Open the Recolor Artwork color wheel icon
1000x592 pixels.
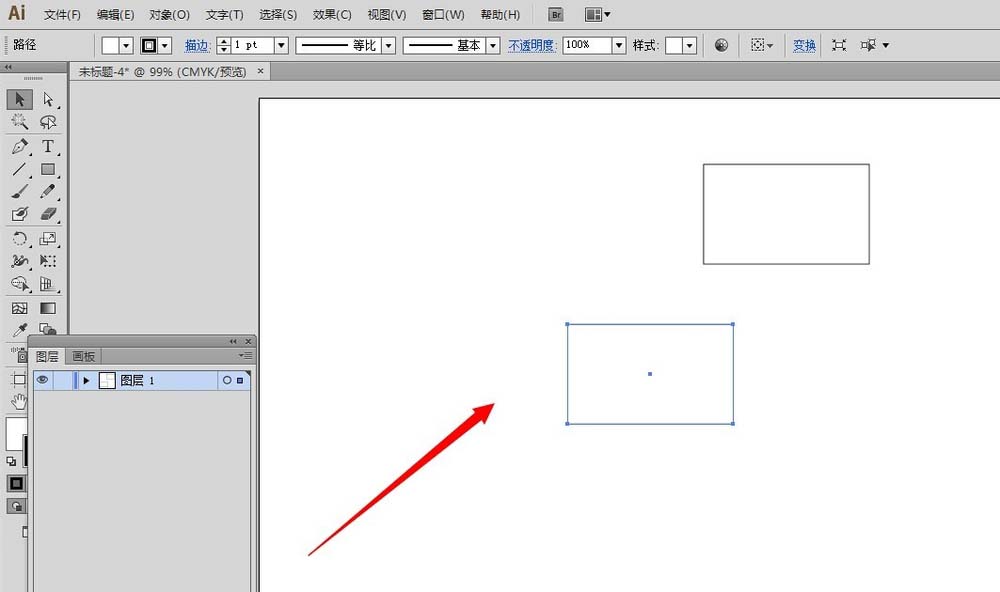tap(721, 45)
